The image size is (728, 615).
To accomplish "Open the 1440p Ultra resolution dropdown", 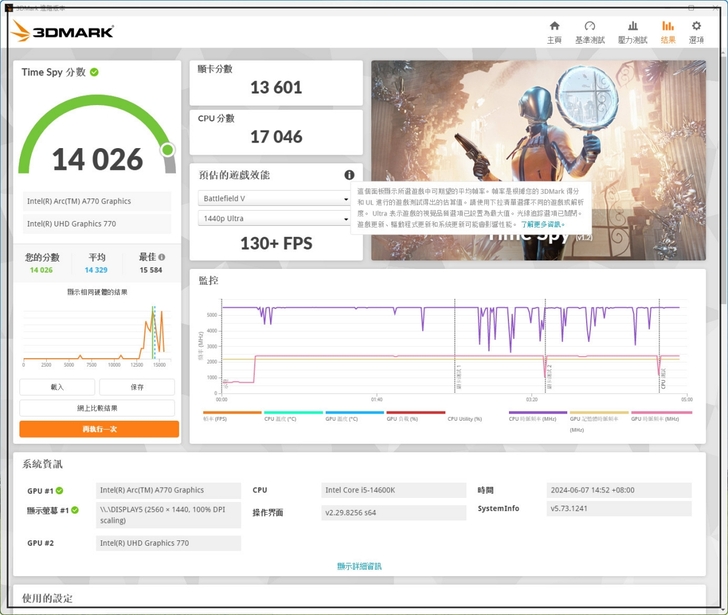I will 275,218.
